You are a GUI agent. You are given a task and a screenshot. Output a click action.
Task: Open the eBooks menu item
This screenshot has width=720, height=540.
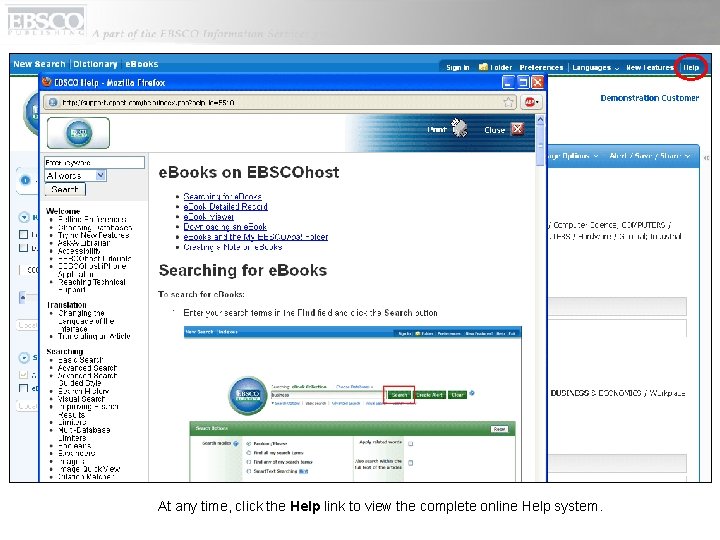click(x=141, y=64)
